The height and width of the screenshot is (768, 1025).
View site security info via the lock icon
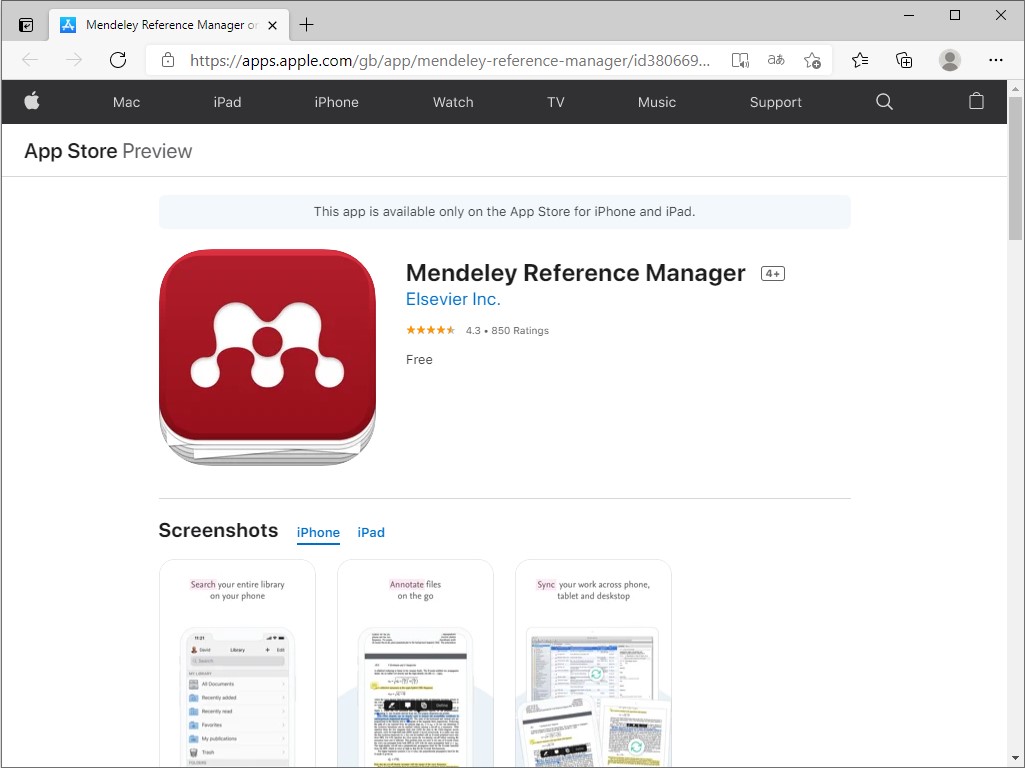168,60
